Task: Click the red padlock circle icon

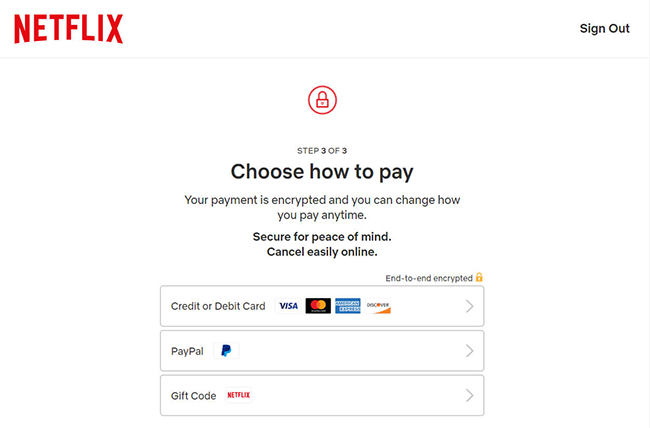Action: pos(322,100)
